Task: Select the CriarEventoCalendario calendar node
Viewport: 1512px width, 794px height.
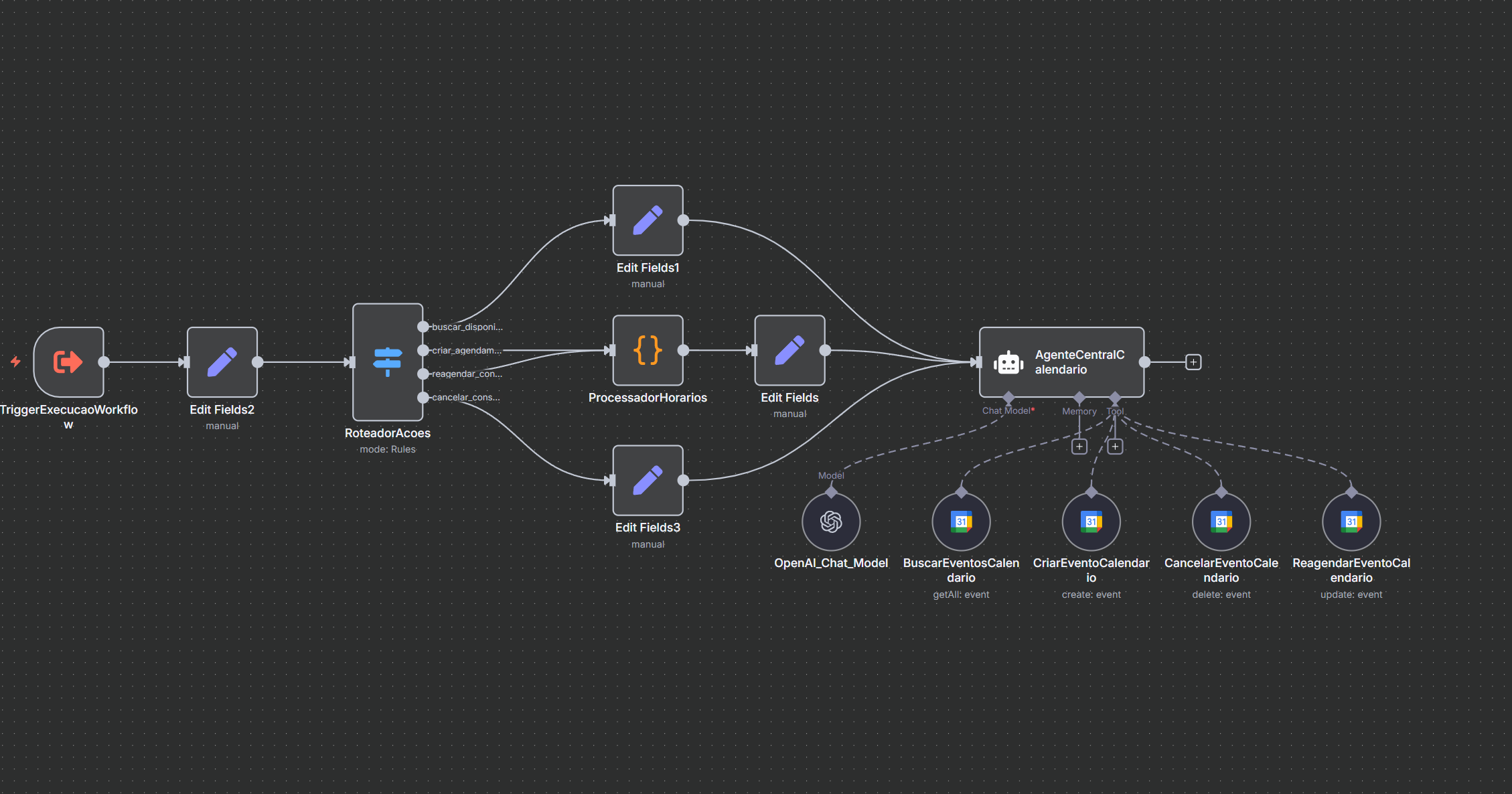Action: point(1091,522)
